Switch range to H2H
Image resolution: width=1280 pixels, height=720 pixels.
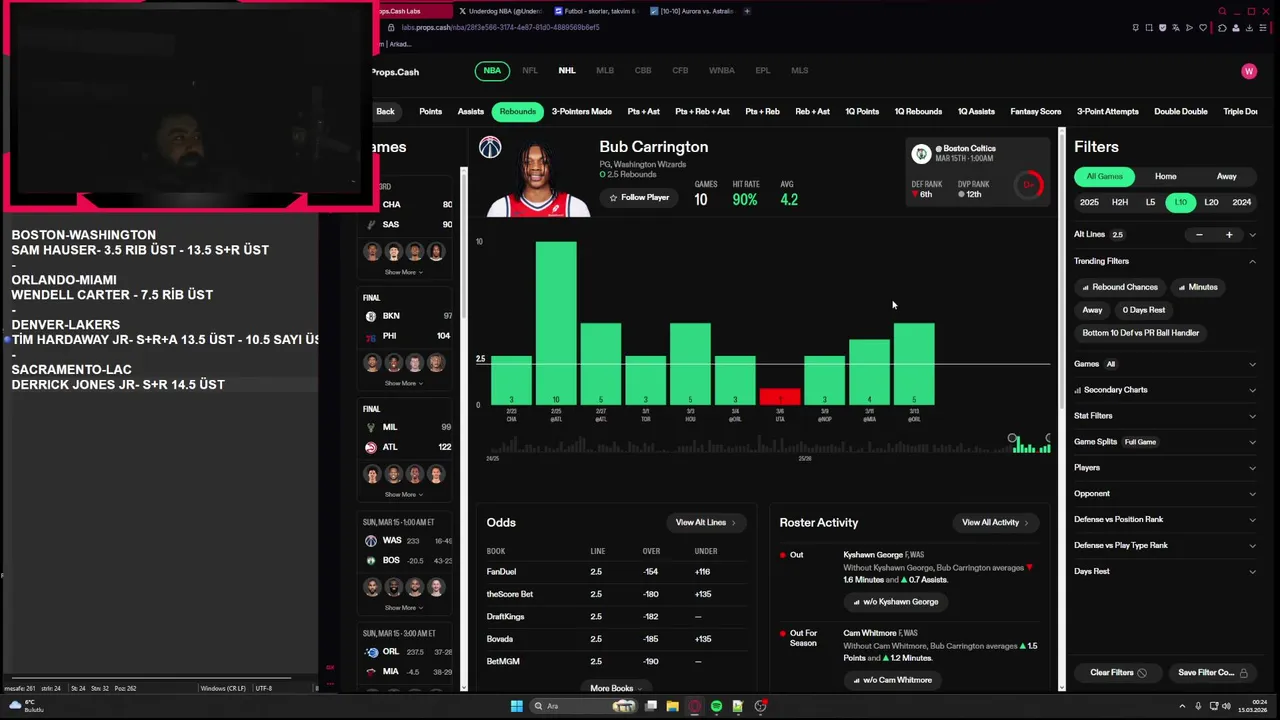(x=1120, y=202)
